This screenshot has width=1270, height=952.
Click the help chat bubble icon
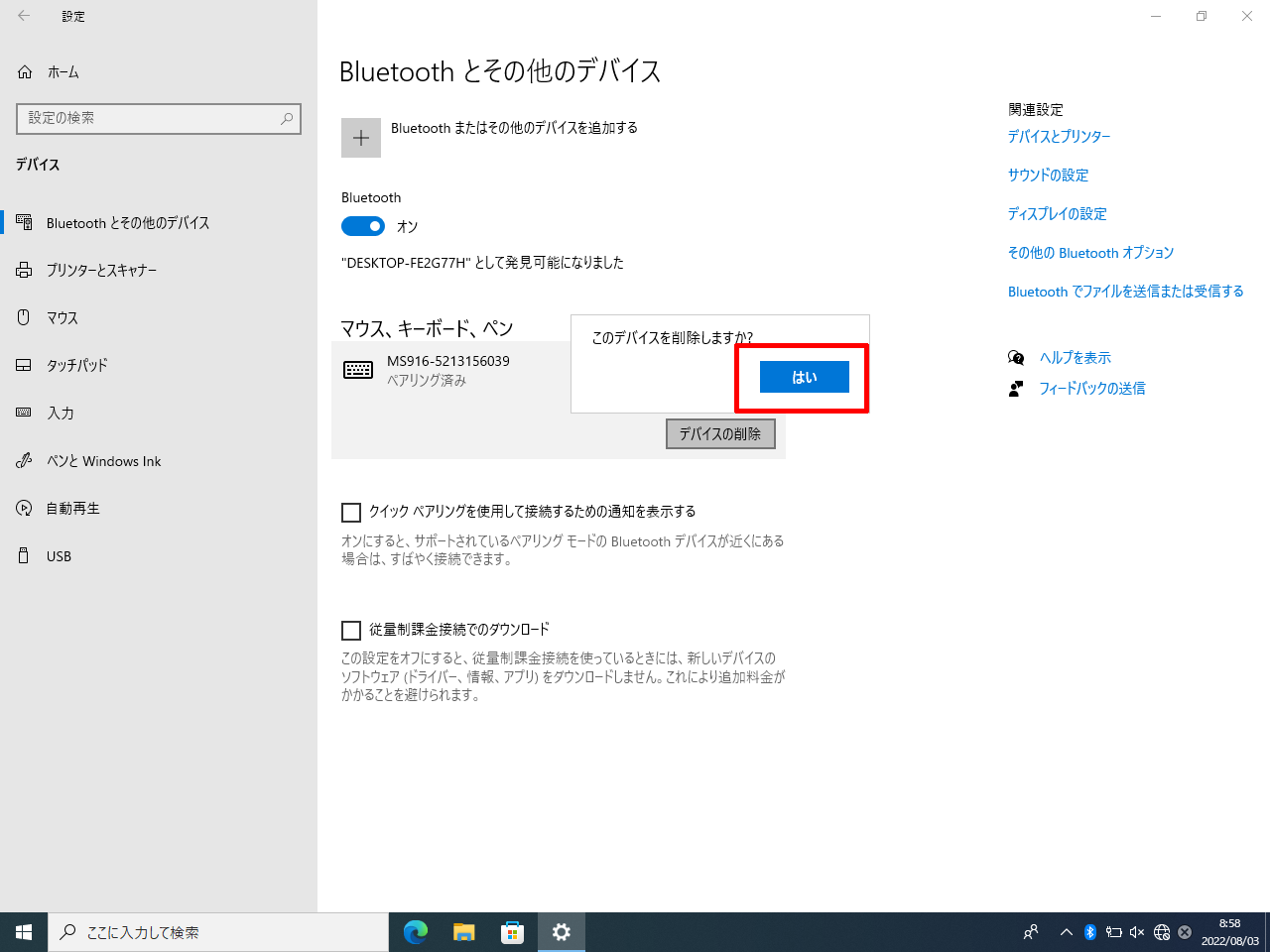[1016, 358]
